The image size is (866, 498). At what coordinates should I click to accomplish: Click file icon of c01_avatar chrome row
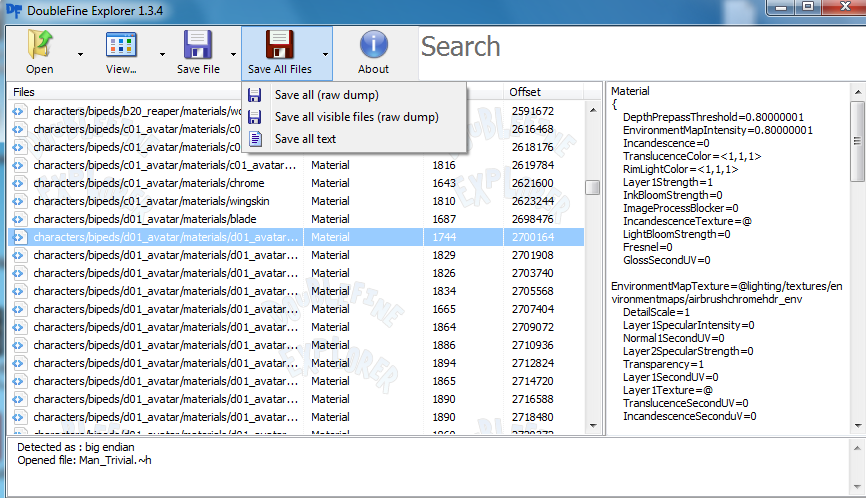click(19, 183)
